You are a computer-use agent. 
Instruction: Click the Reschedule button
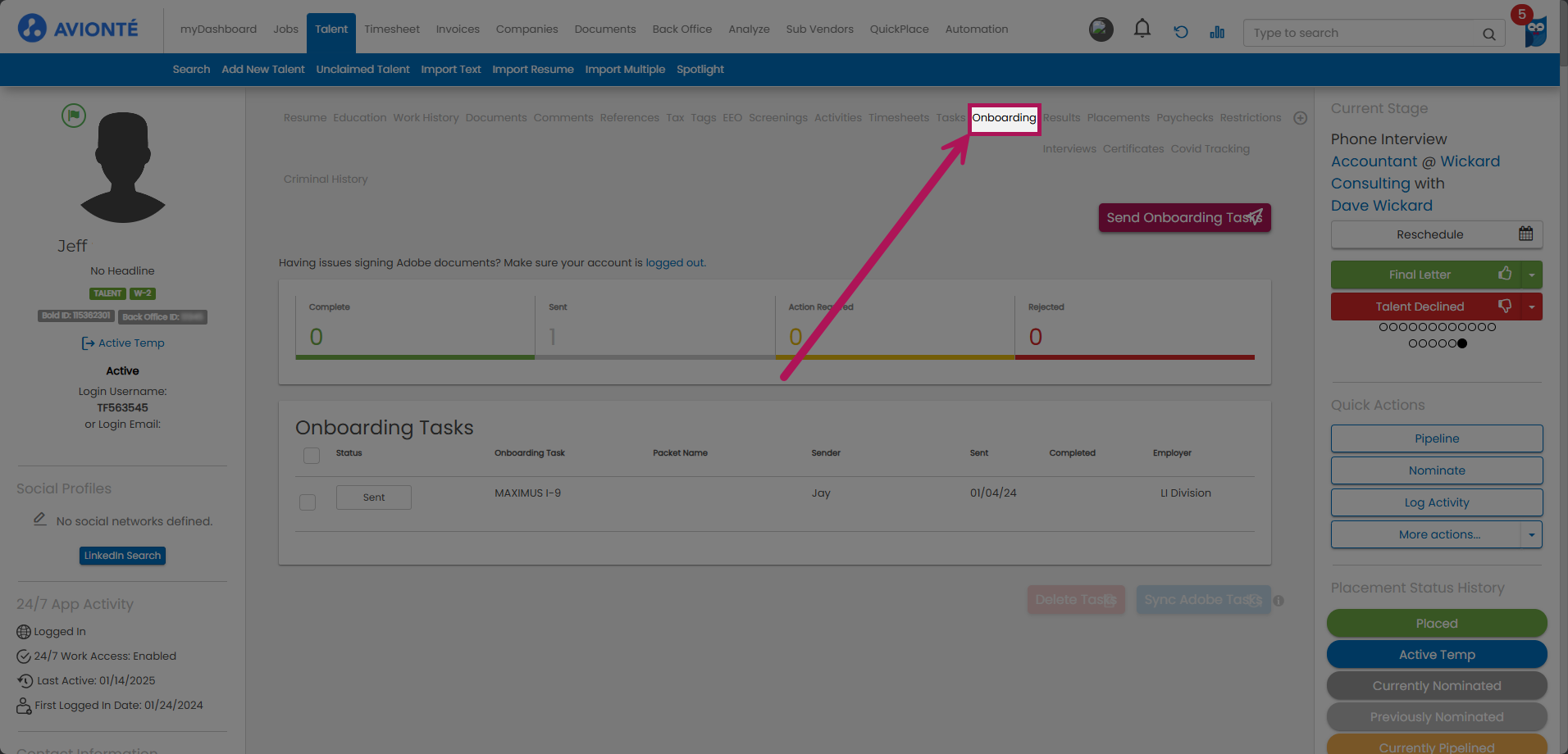tap(1437, 234)
